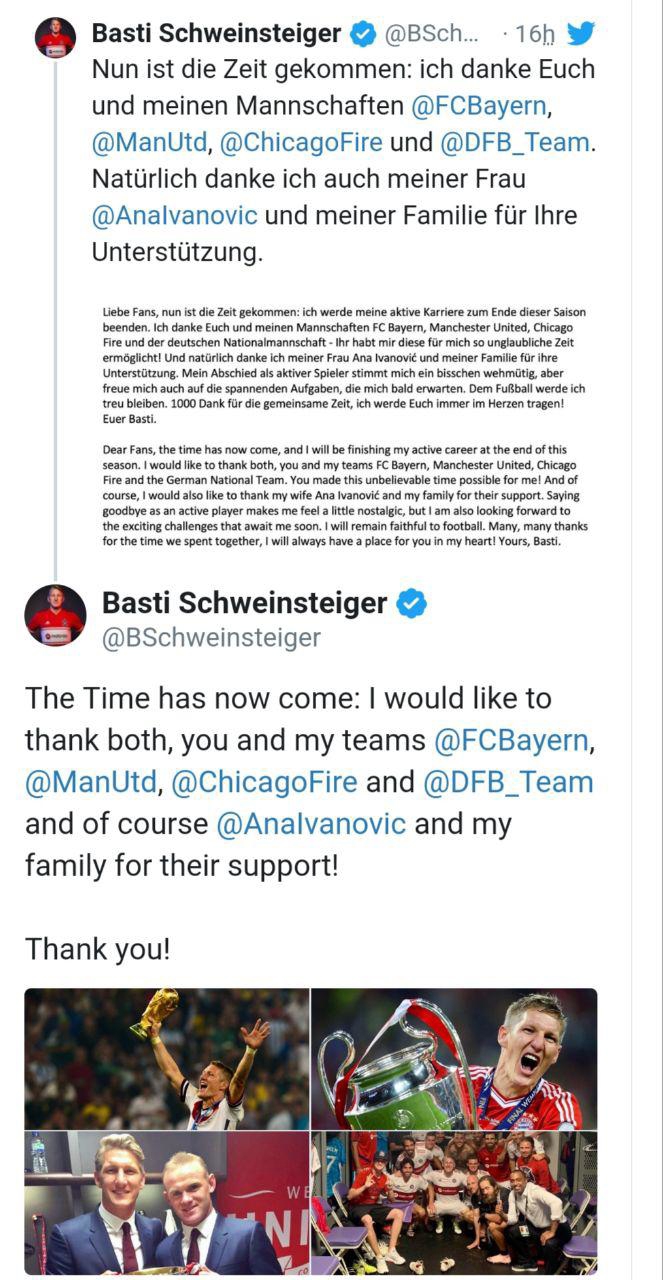
Task: Open @DFB_Team mention in the English tweet
Action: click(508, 782)
